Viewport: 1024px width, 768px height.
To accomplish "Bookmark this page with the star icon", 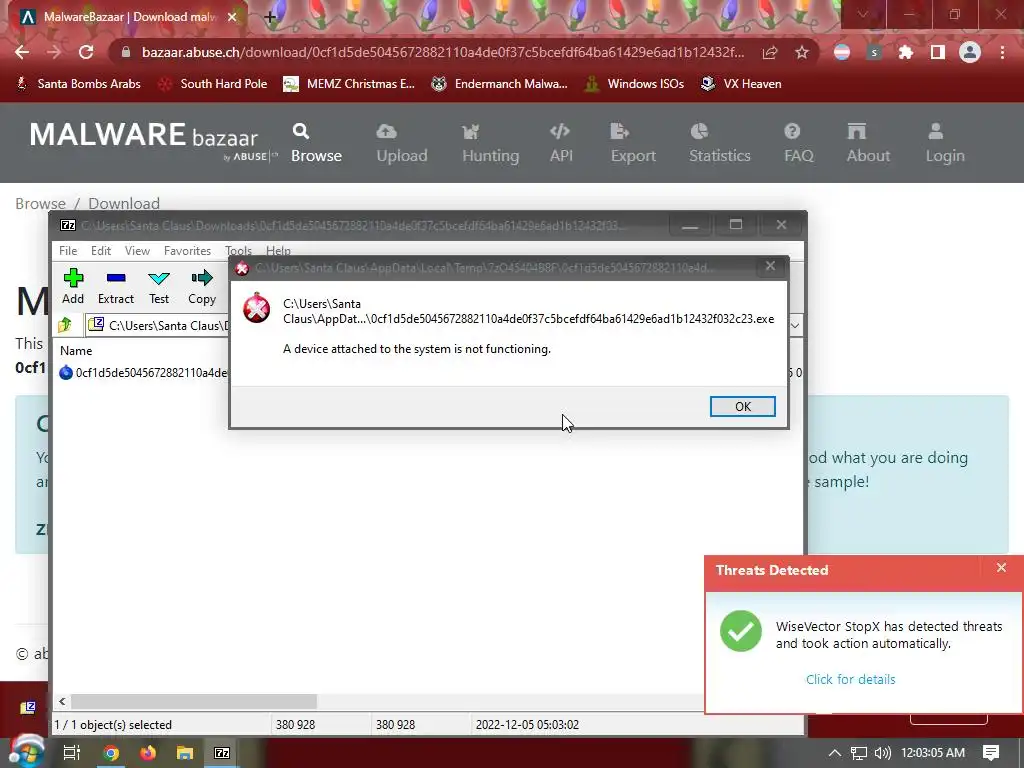I will coord(802,52).
